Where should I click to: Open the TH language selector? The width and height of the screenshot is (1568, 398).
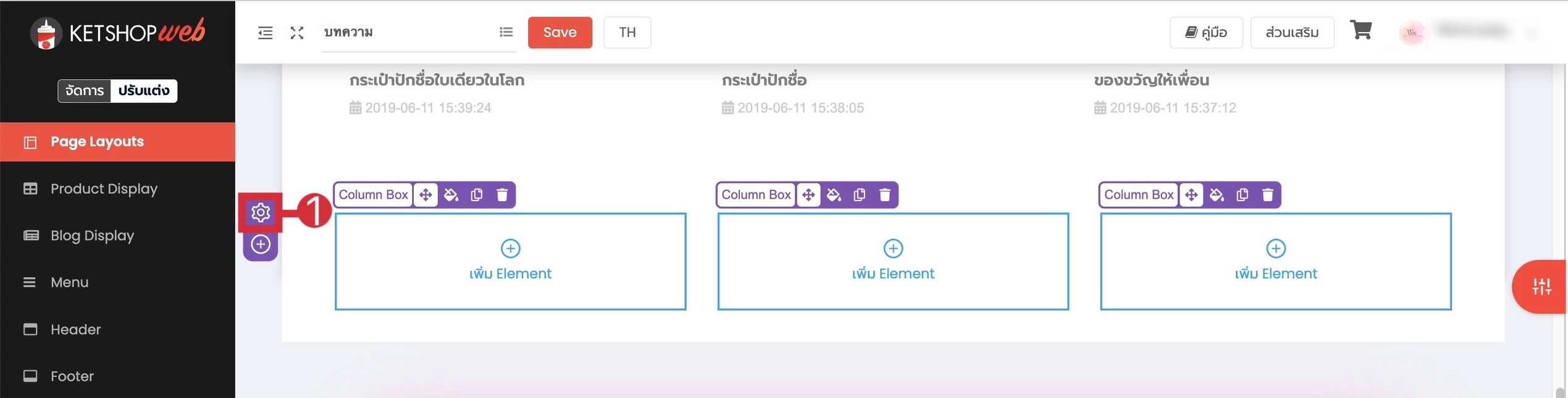[627, 32]
